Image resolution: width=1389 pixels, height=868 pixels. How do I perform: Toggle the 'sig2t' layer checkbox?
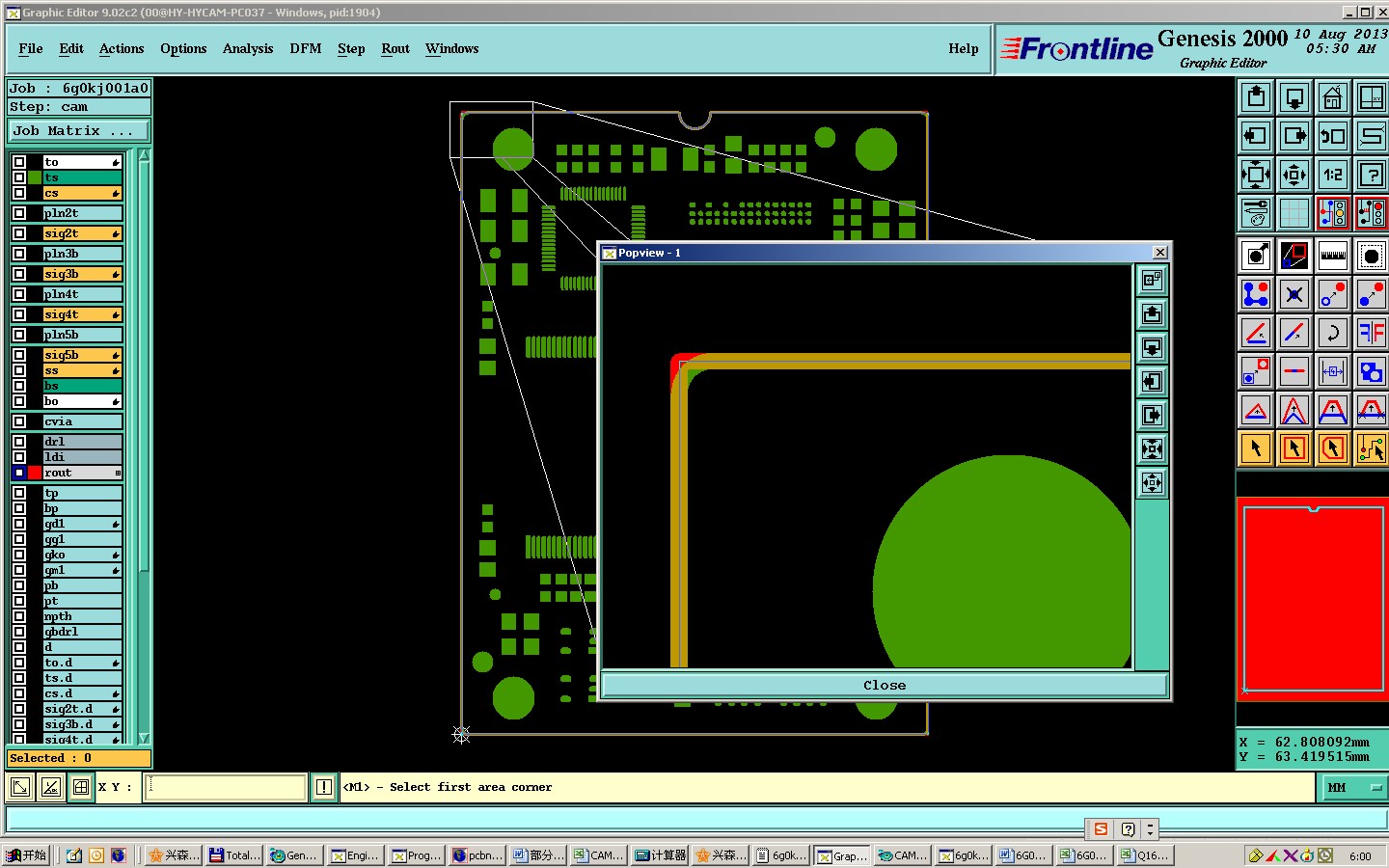(x=19, y=233)
